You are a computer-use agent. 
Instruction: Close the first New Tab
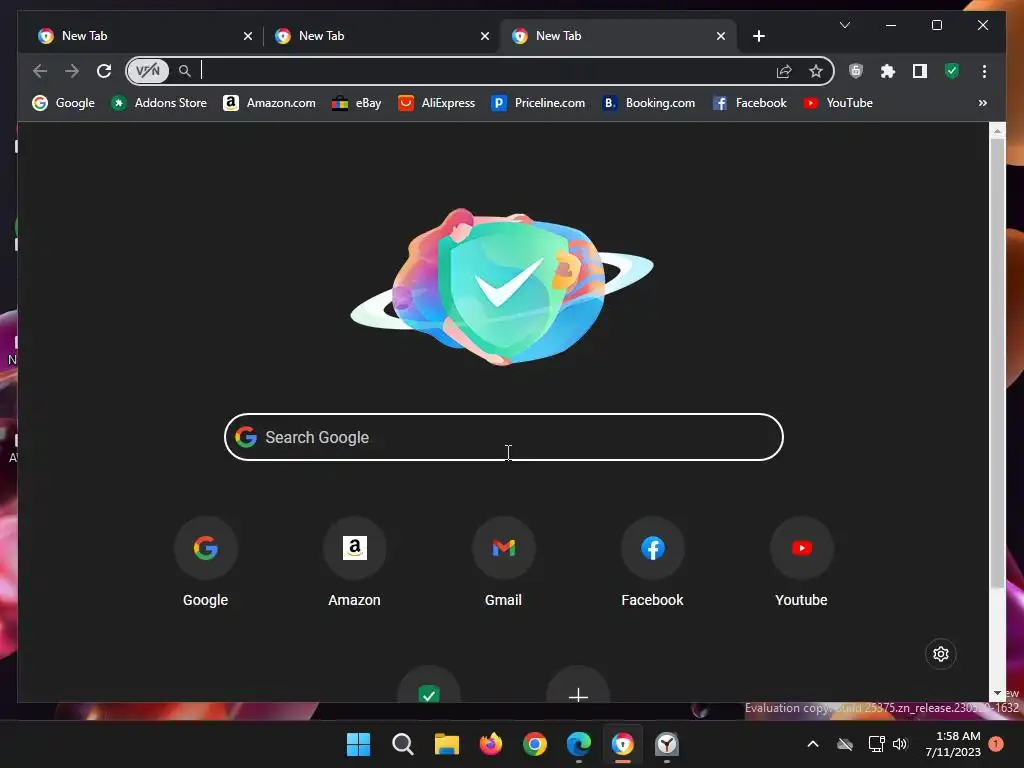(x=248, y=36)
